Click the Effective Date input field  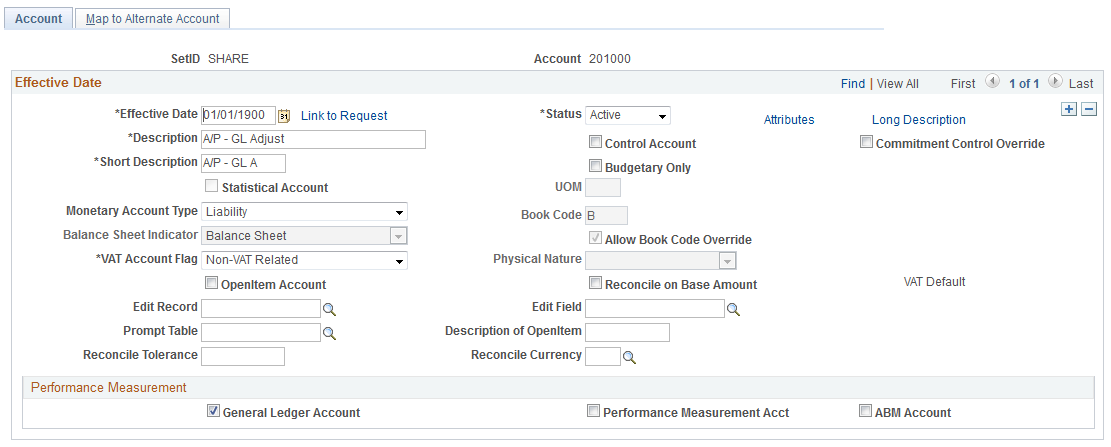point(239,115)
